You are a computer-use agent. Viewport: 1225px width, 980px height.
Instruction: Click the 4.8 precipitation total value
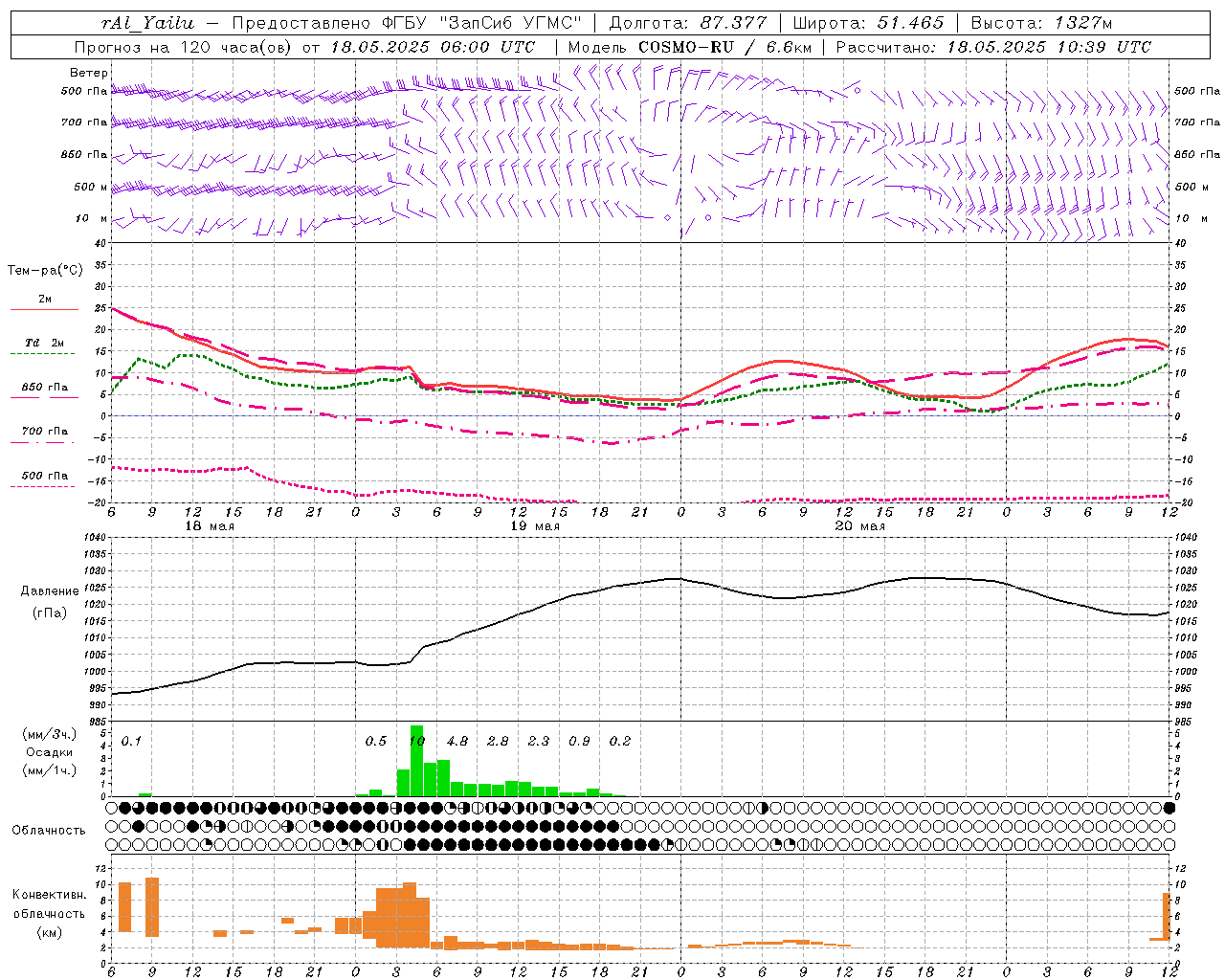coord(457,741)
